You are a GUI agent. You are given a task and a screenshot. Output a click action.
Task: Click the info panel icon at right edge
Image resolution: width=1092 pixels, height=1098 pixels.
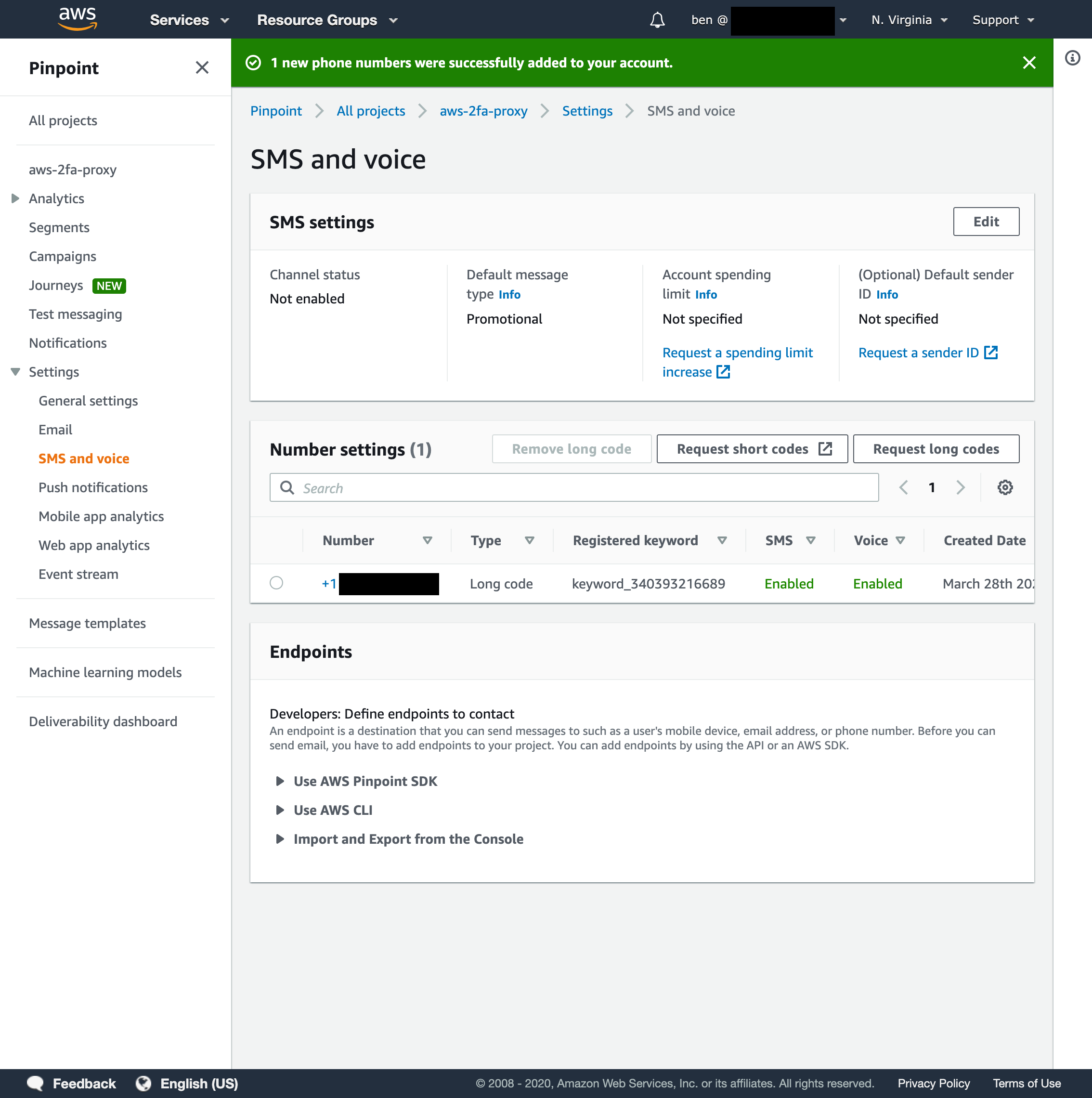(x=1072, y=58)
